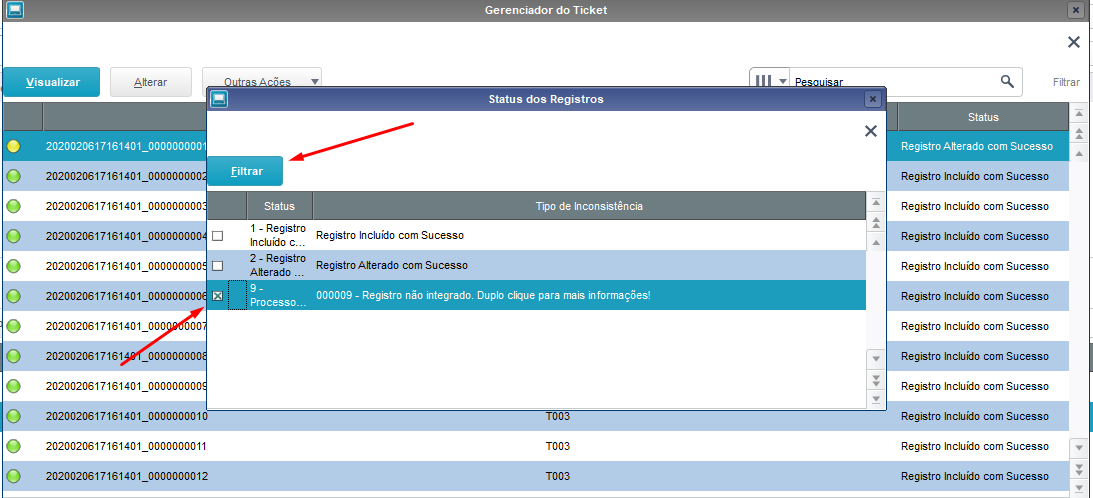
Task: Click green status dot for row ending 0000000012
Action: point(13,476)
